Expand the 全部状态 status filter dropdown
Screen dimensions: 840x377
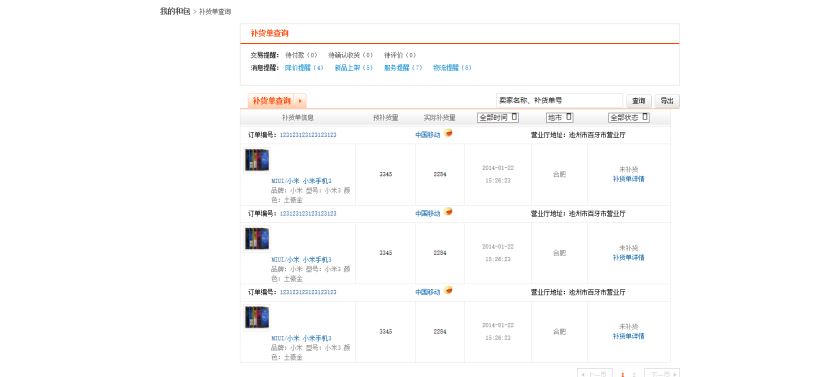click(x=628, y=117)
